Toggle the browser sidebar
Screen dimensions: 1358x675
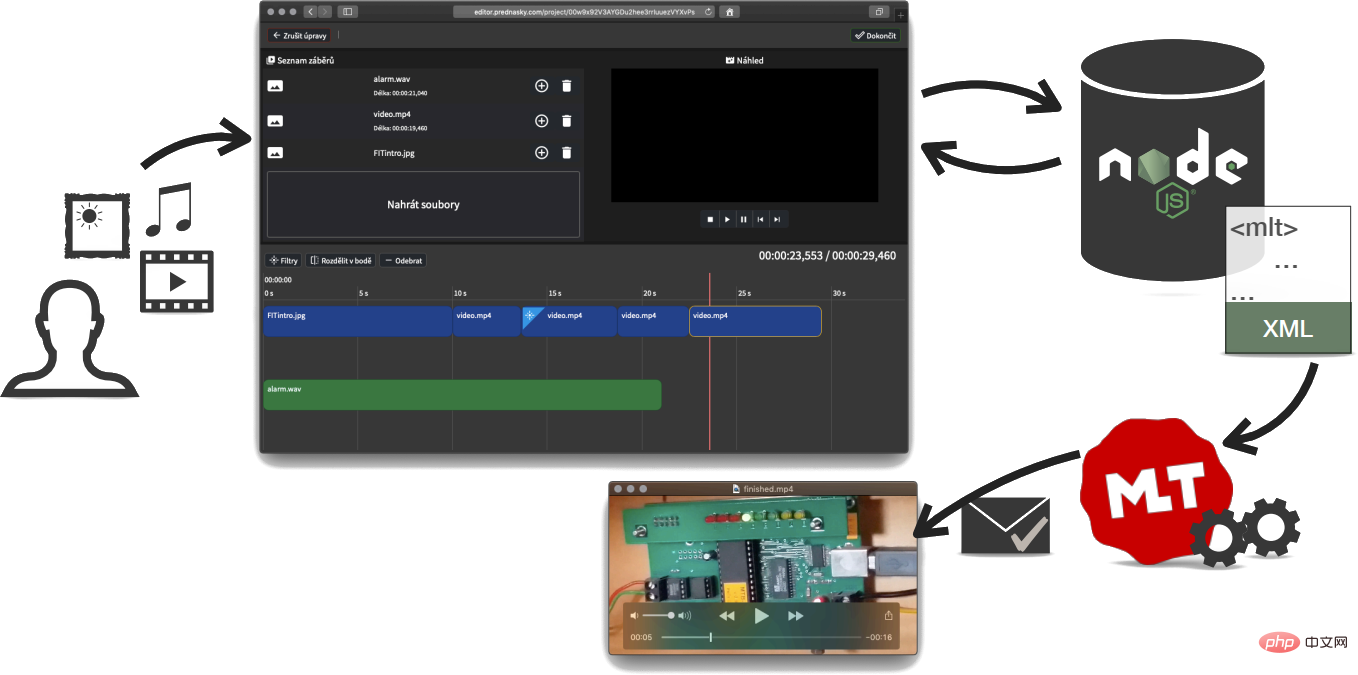tap(348, 12)
